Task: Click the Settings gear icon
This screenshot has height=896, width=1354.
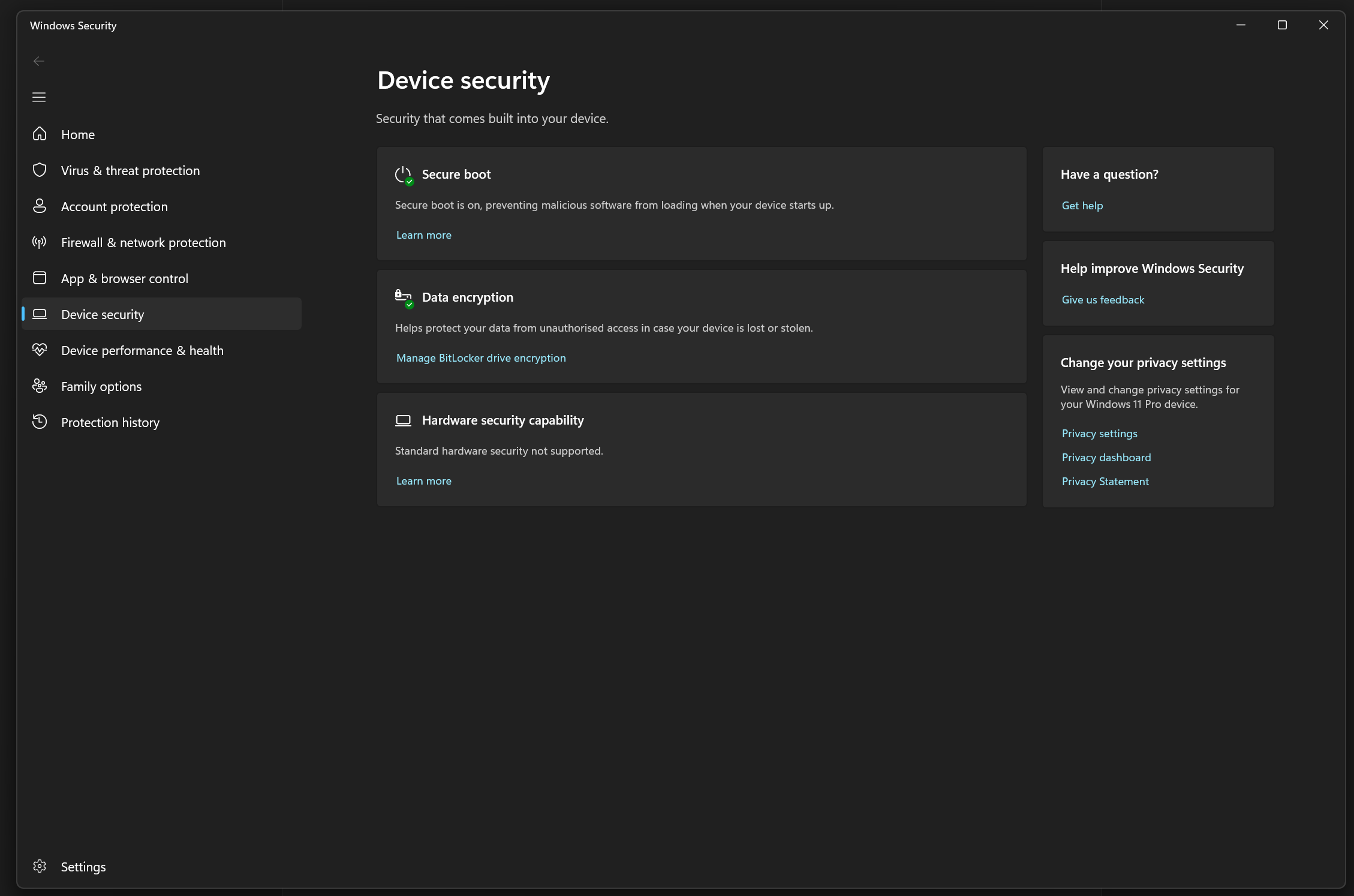Action: (x=40, y=866)
